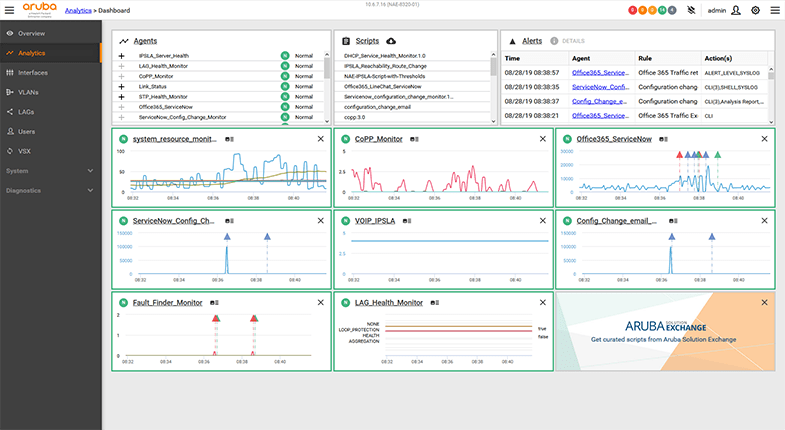Expand the System sidebar section
This screenshot has width=785, height=430.
(x=50, y=171)
